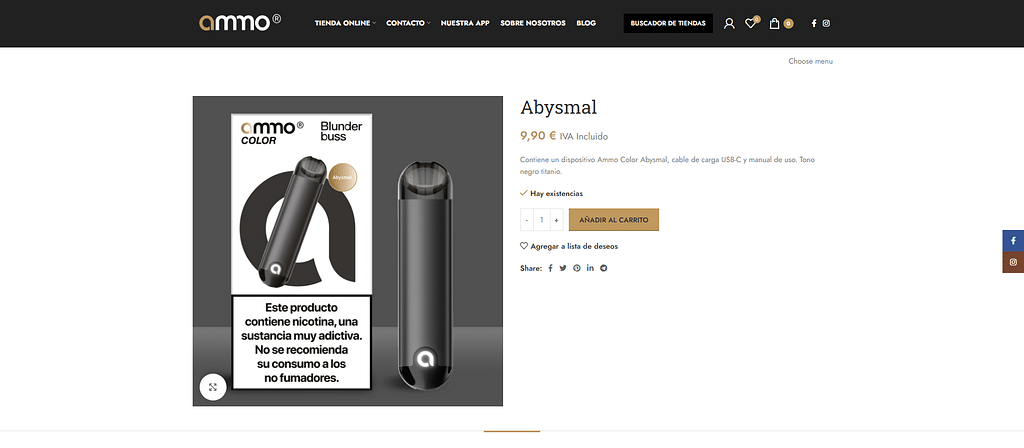Click the Instagram side tab
1024x448 pixels.
click(1014, 263)
